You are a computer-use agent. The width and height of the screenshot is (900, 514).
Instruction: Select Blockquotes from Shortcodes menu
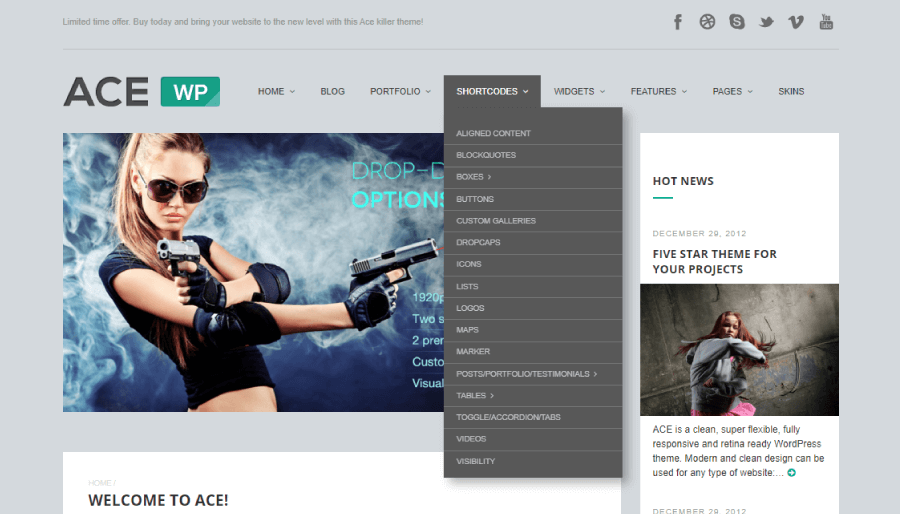click(486, 155)
